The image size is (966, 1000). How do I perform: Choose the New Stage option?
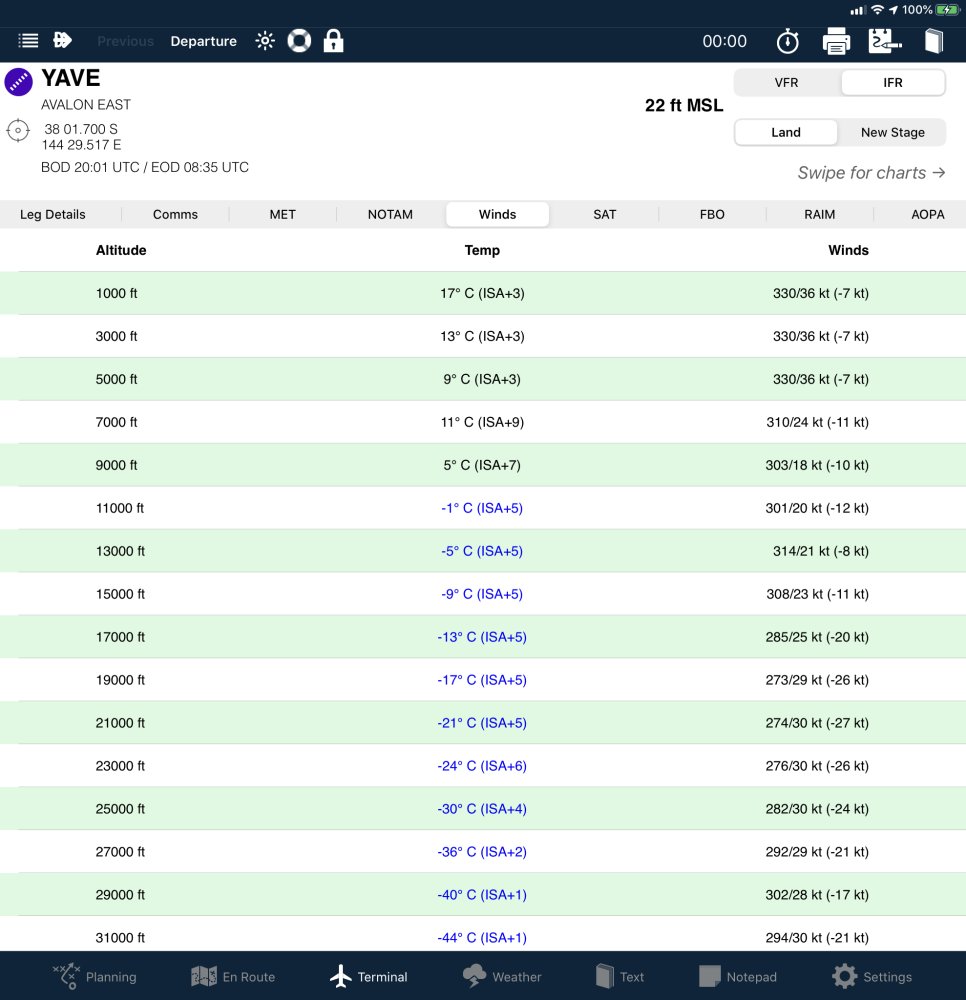(893, 133)
